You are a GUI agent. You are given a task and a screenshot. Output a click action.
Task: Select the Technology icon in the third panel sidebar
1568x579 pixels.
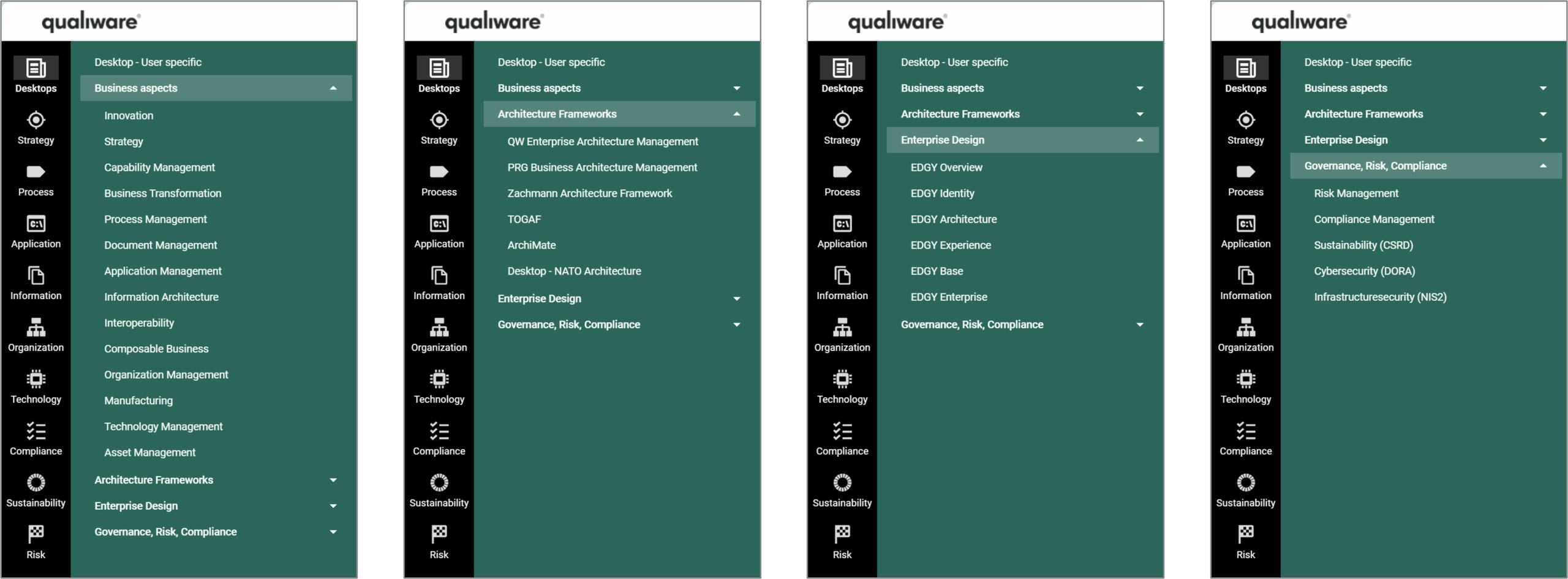point(842,379)
